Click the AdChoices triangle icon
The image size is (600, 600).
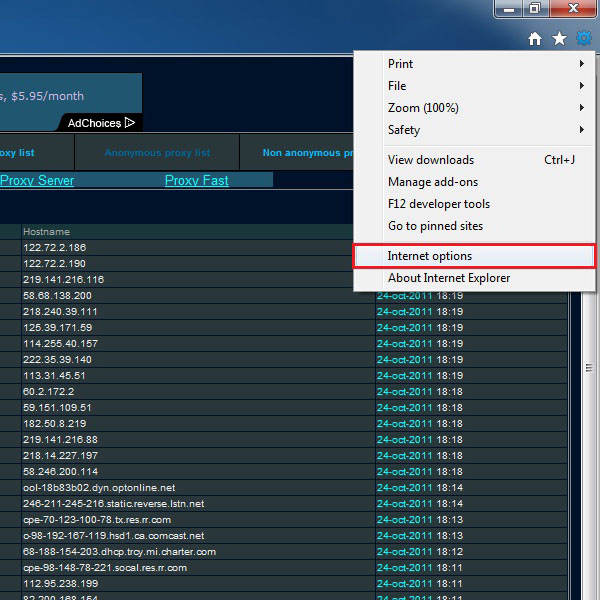130,123
